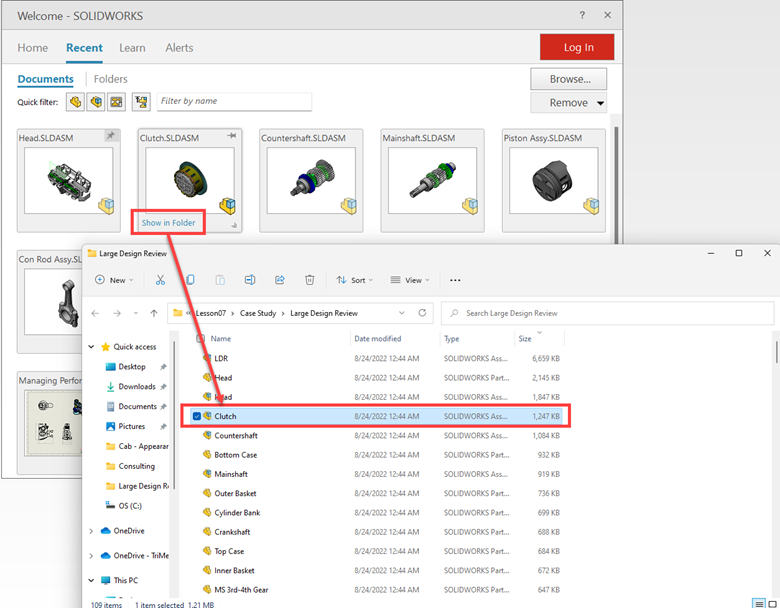The height and width of the screenshot is (608, 780).
Task: Collapse the This PC tree node
Action: coord(92,580)
